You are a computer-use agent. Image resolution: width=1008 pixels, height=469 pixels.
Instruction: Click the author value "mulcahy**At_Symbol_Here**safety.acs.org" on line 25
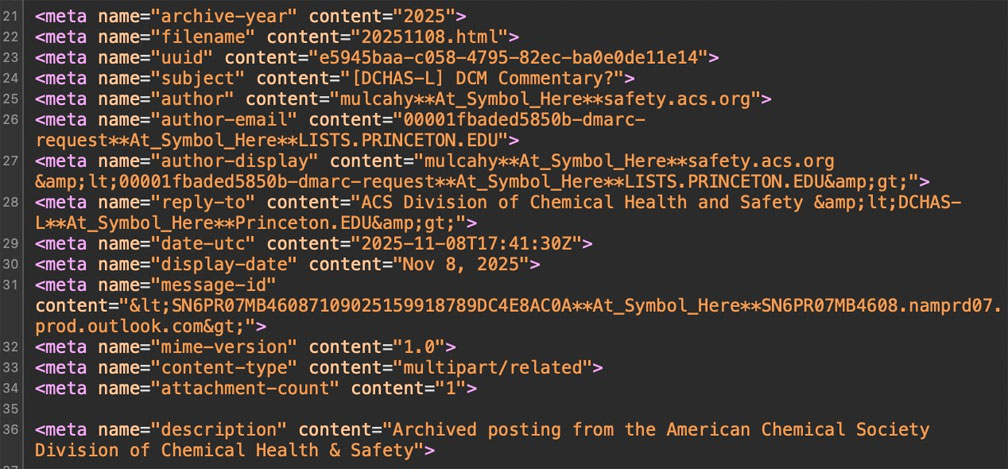click(545, 99)
